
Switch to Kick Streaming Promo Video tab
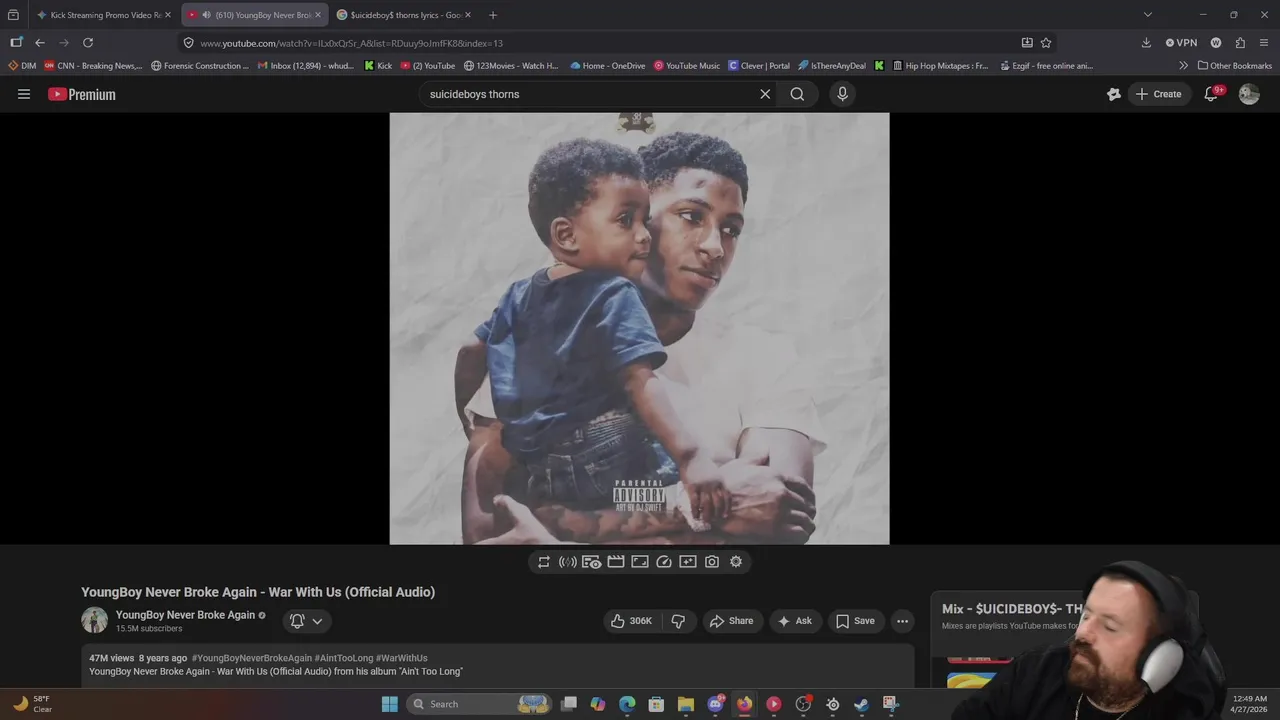[104, 15]
